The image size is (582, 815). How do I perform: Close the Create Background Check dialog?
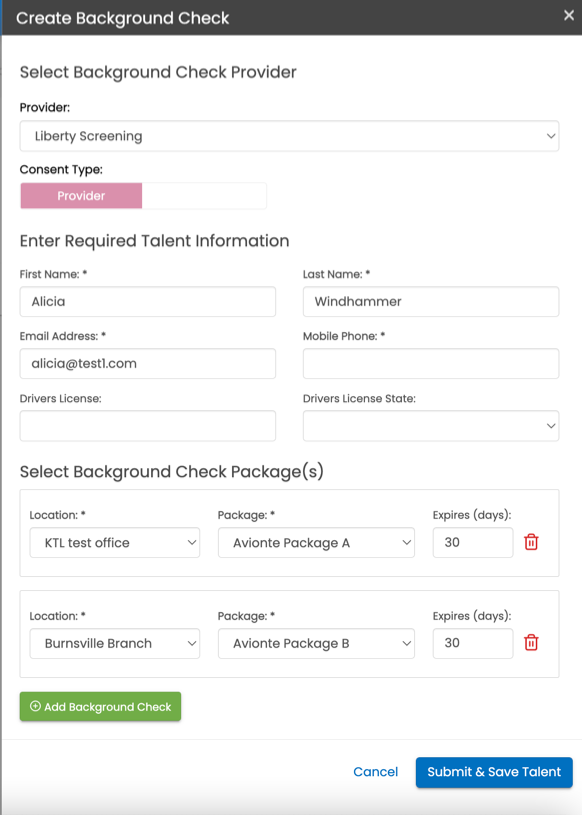[x=569, y=16]
